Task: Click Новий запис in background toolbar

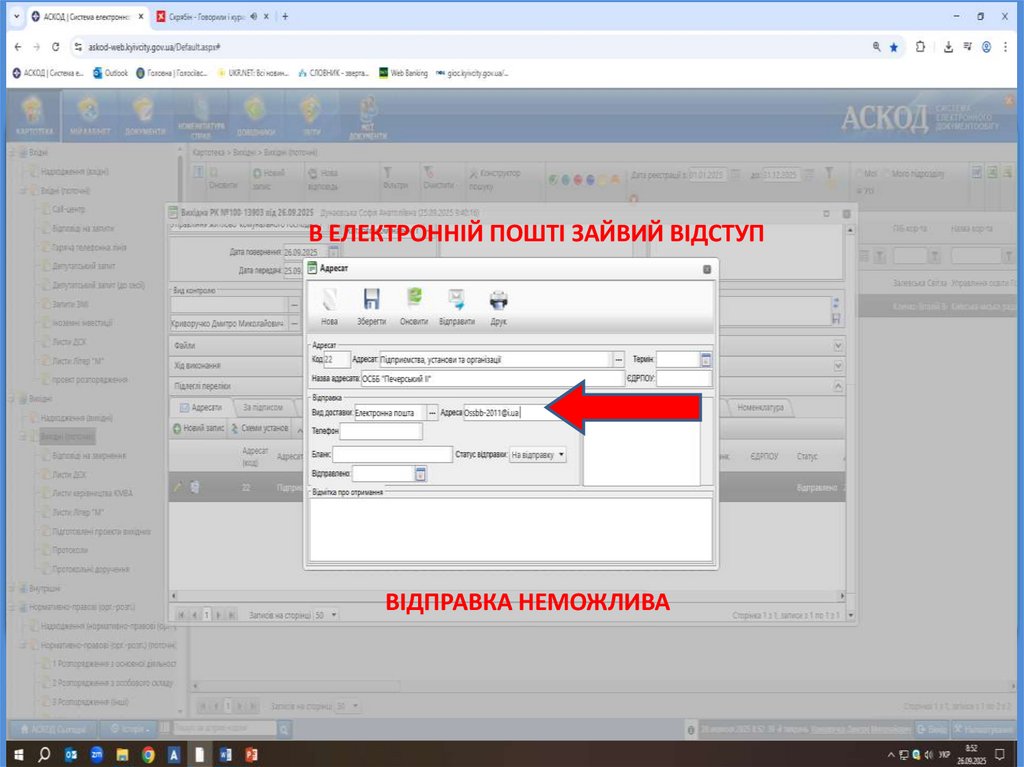Action: [269, 179]
